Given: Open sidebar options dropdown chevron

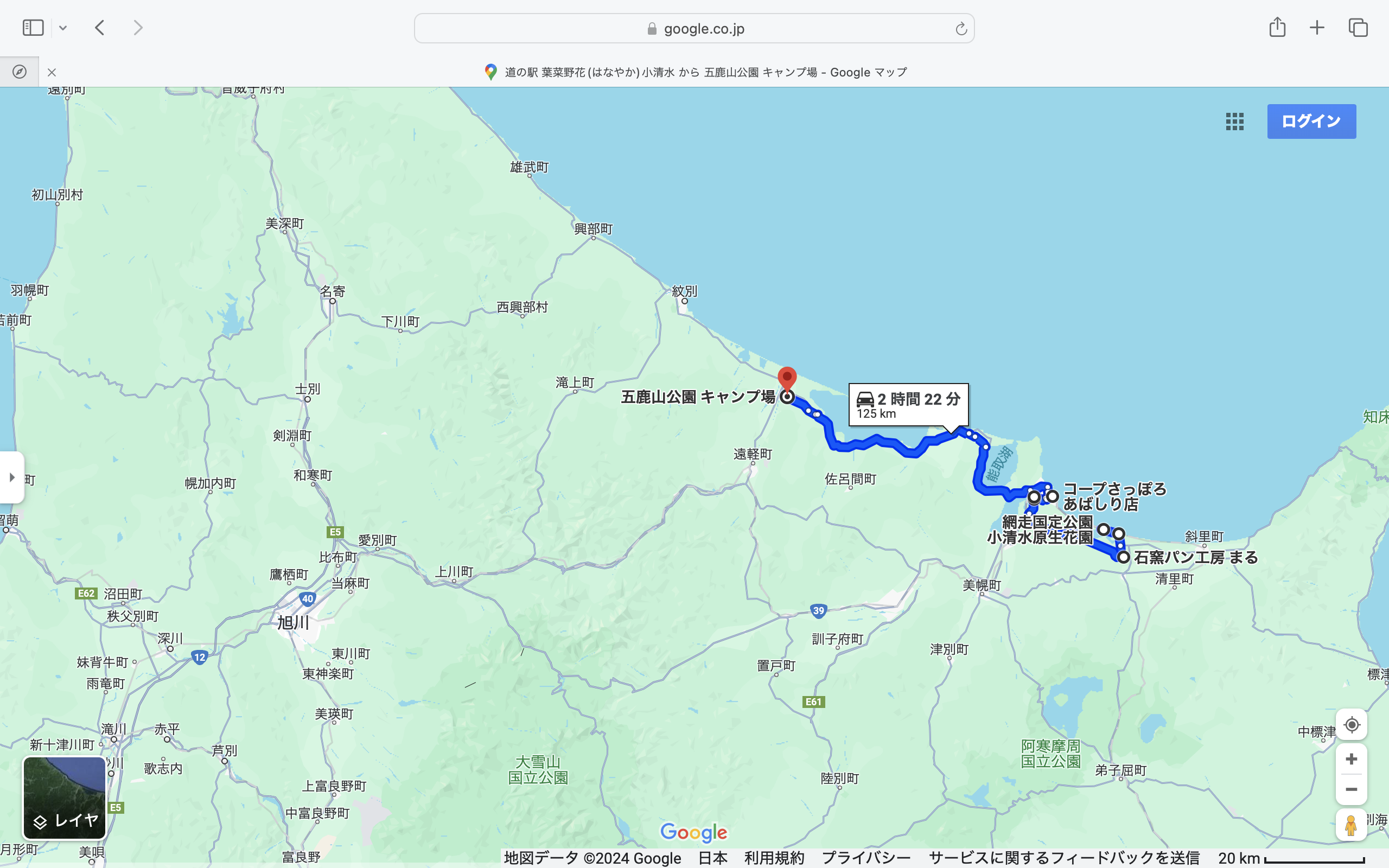Looking at the screenshot, I should [x=63, y=28].
